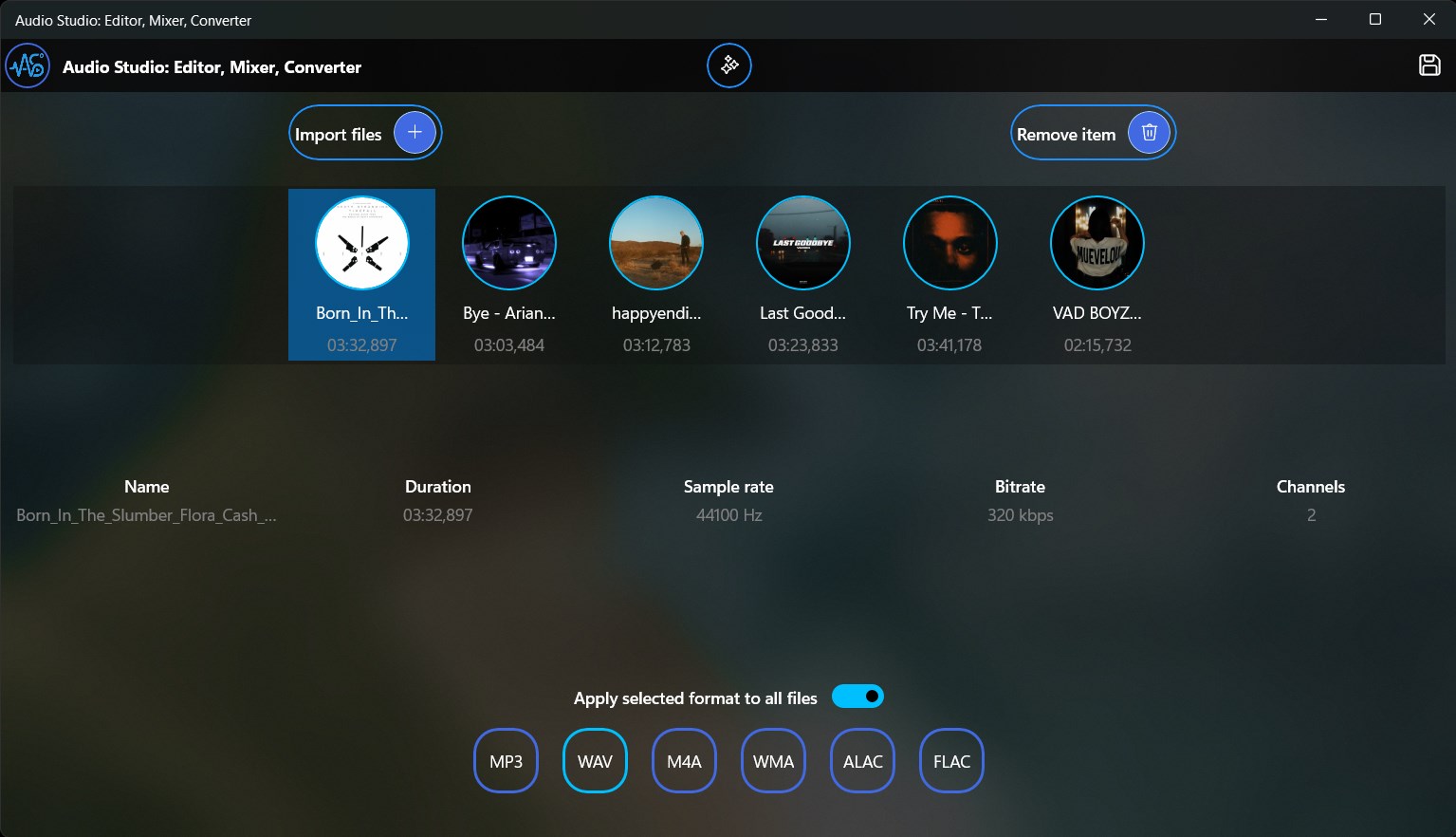Select the VAD BOYZ track thumbnail
The image size is (1456, 837).
(1097, 242)
